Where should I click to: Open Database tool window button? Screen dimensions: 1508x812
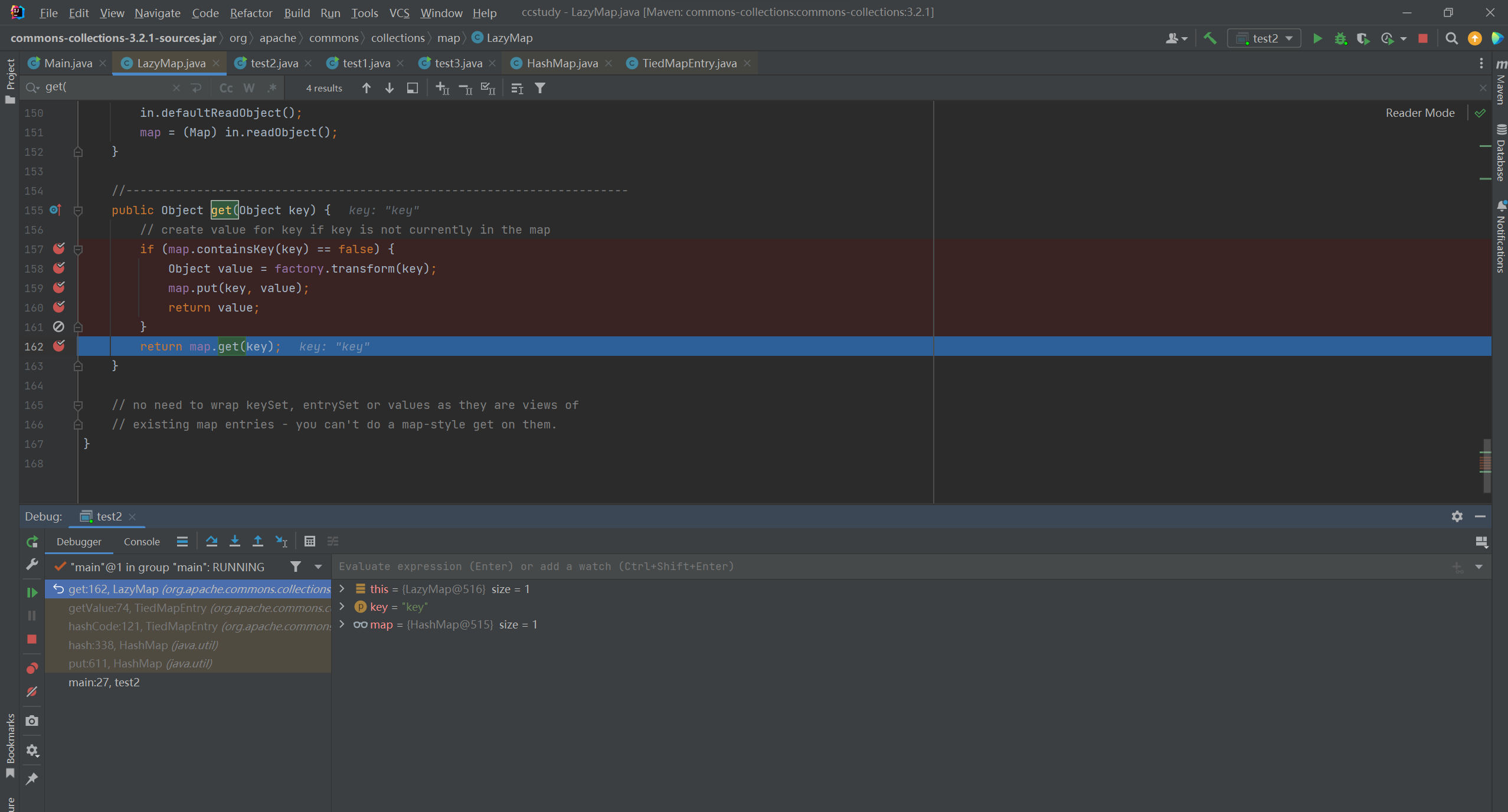click(1501, 153)
